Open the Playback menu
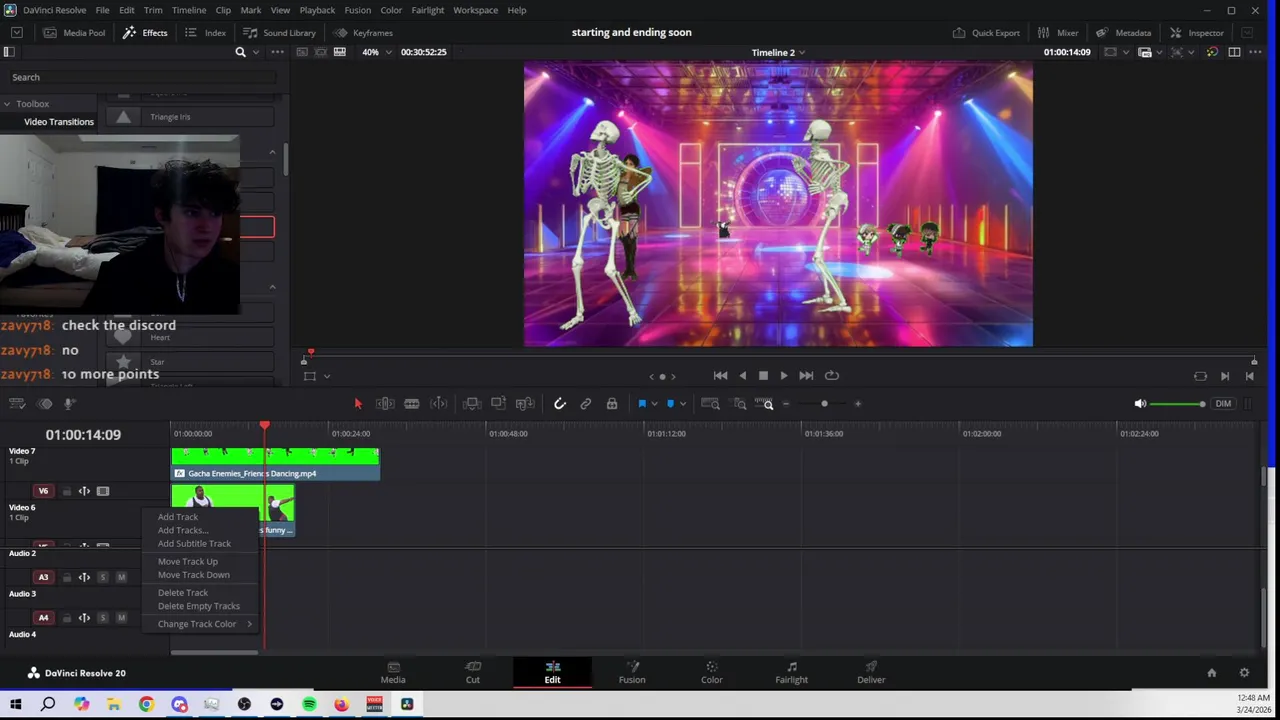Viewport: 1280px width, 720px height. 317,10
